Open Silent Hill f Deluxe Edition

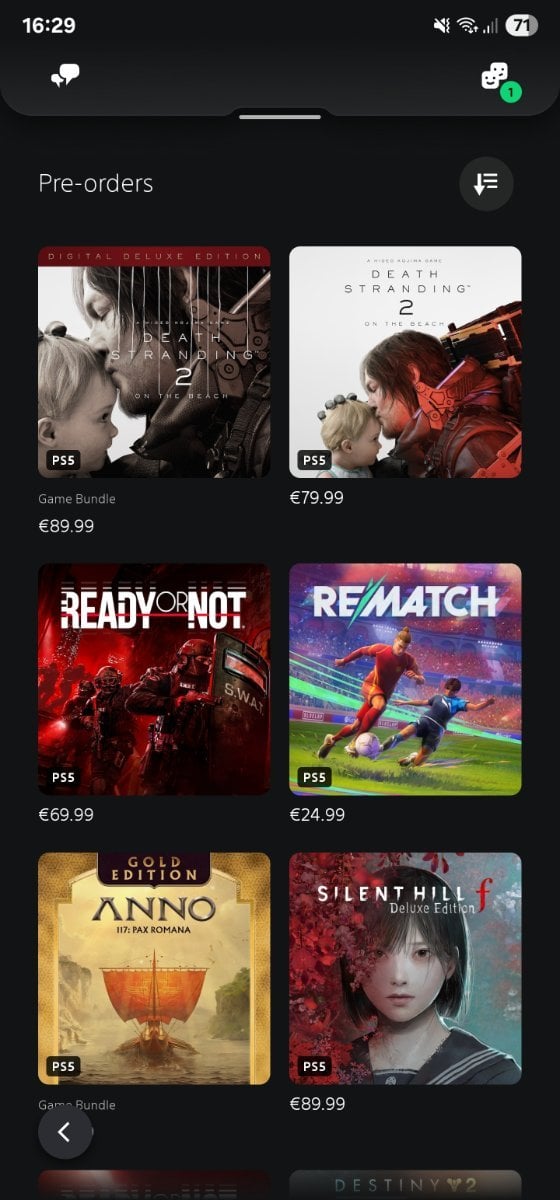click(x=405, y=968)
